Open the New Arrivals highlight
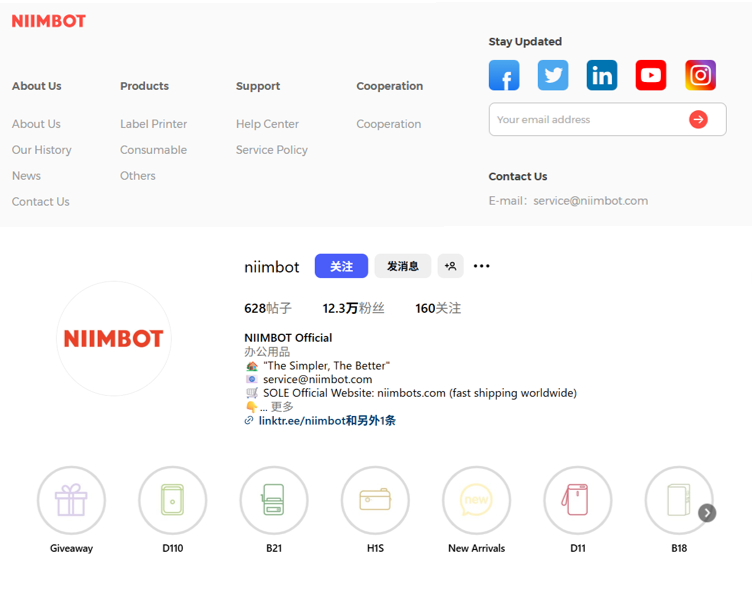Image resolution: width=752 pixels, height=599 pixels. click(x=476, y=501)
